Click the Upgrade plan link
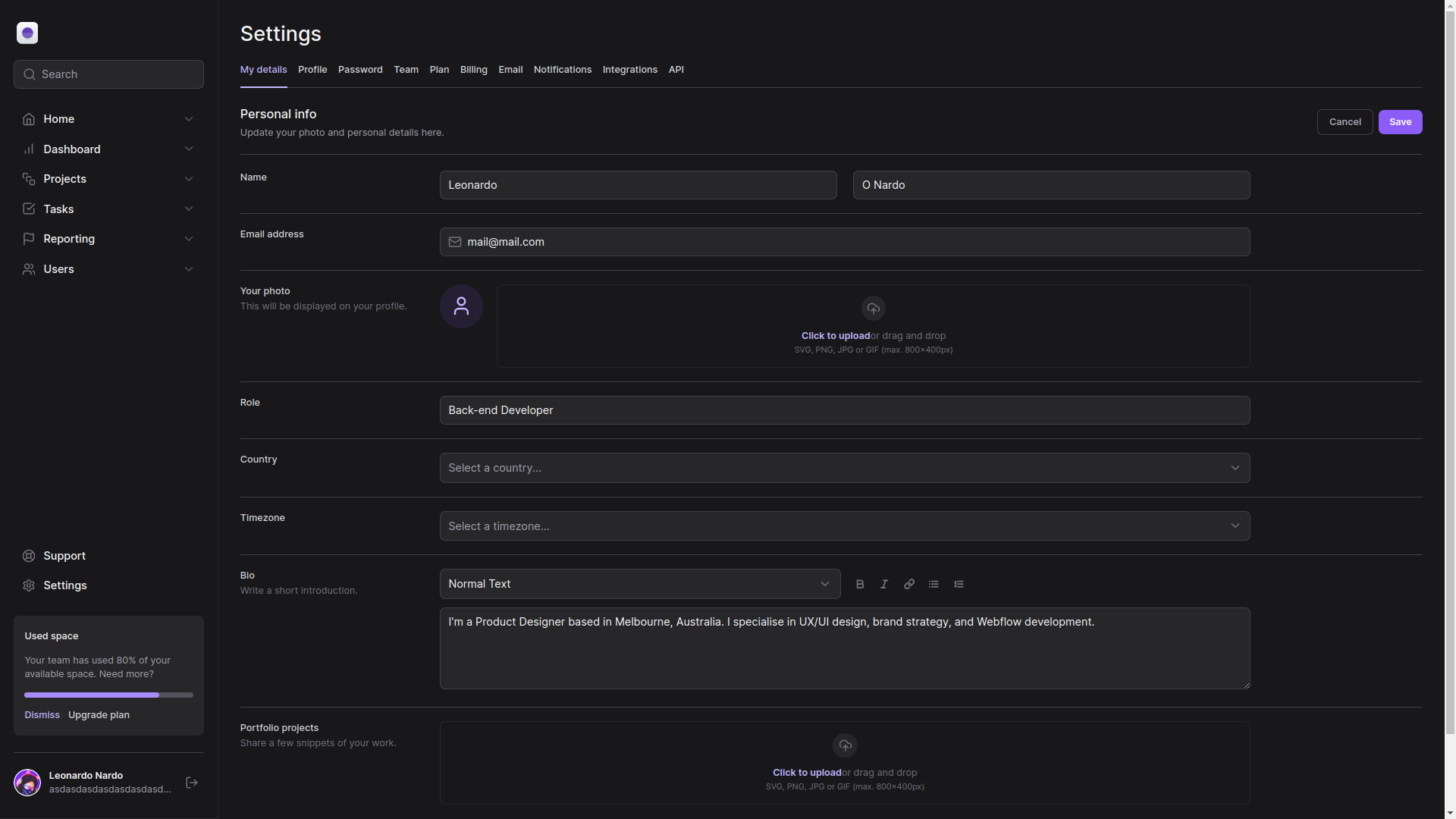The width and height of the screenshot is (1456, 819). (99, 715)
